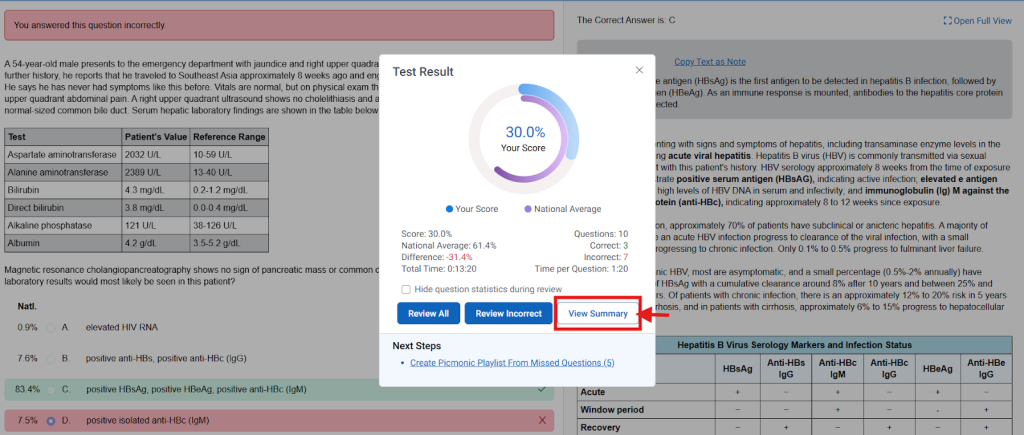Close the Test Result dialog
This screenshot has height=435, width=1024.
coord(639,70)
